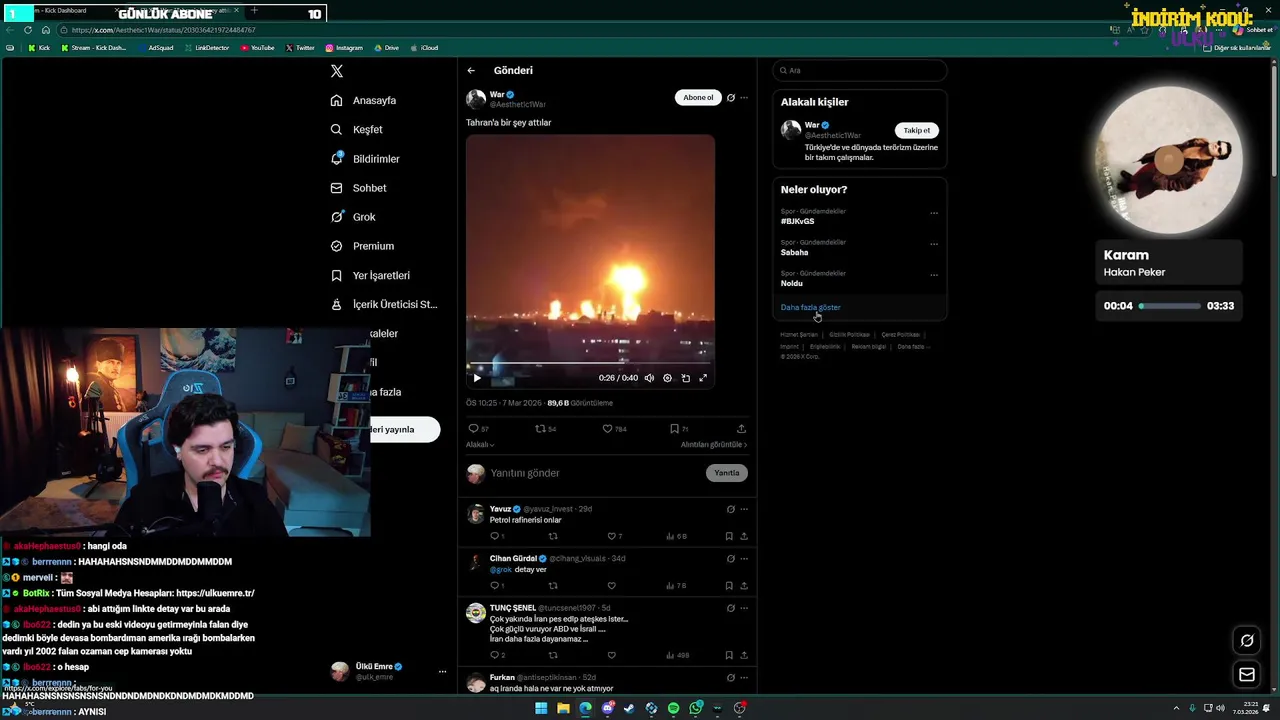Click the browser address bar URL
The height and width of the screenshot is (720, 1280).
pyautogui.click(x=163, y=30)
